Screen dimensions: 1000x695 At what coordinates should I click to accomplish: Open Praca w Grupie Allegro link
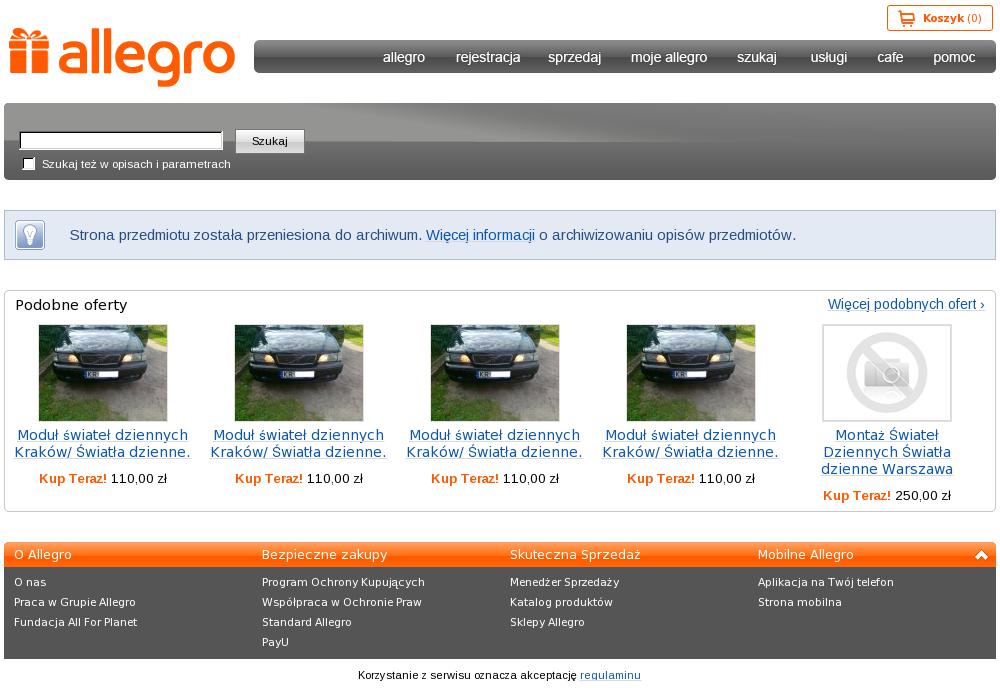[x=75, y=602]
